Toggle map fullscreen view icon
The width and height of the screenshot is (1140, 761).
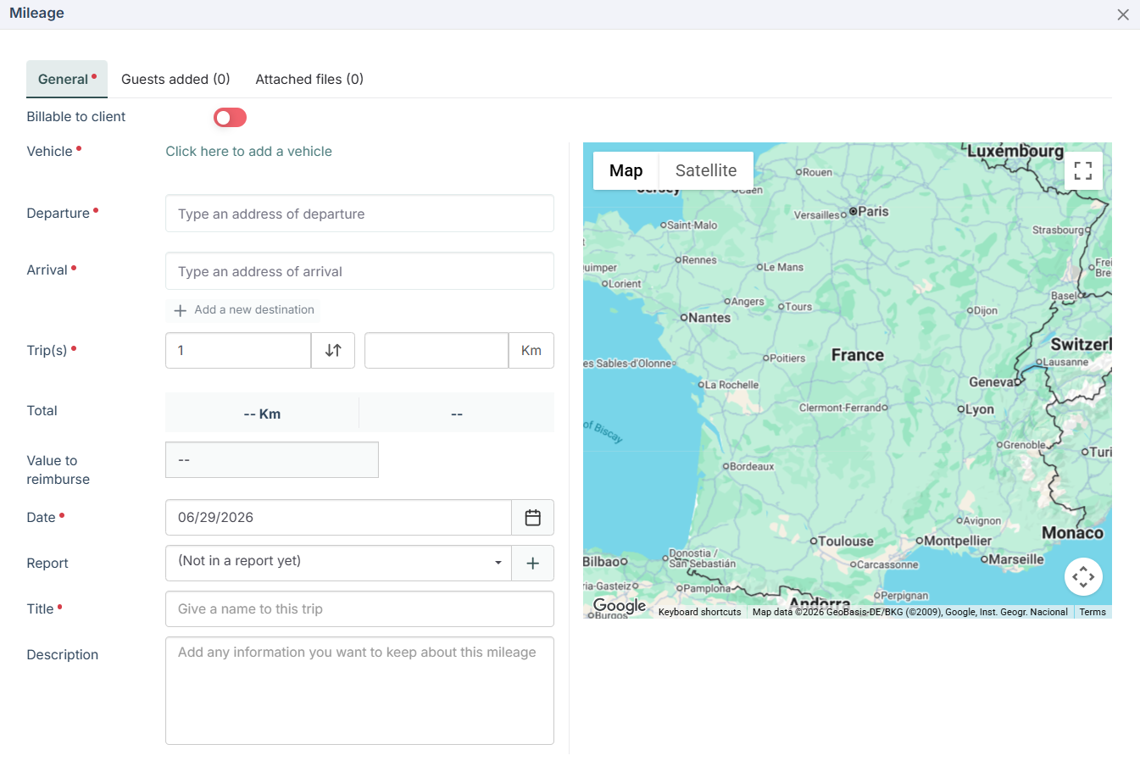tap(1083, 171)
